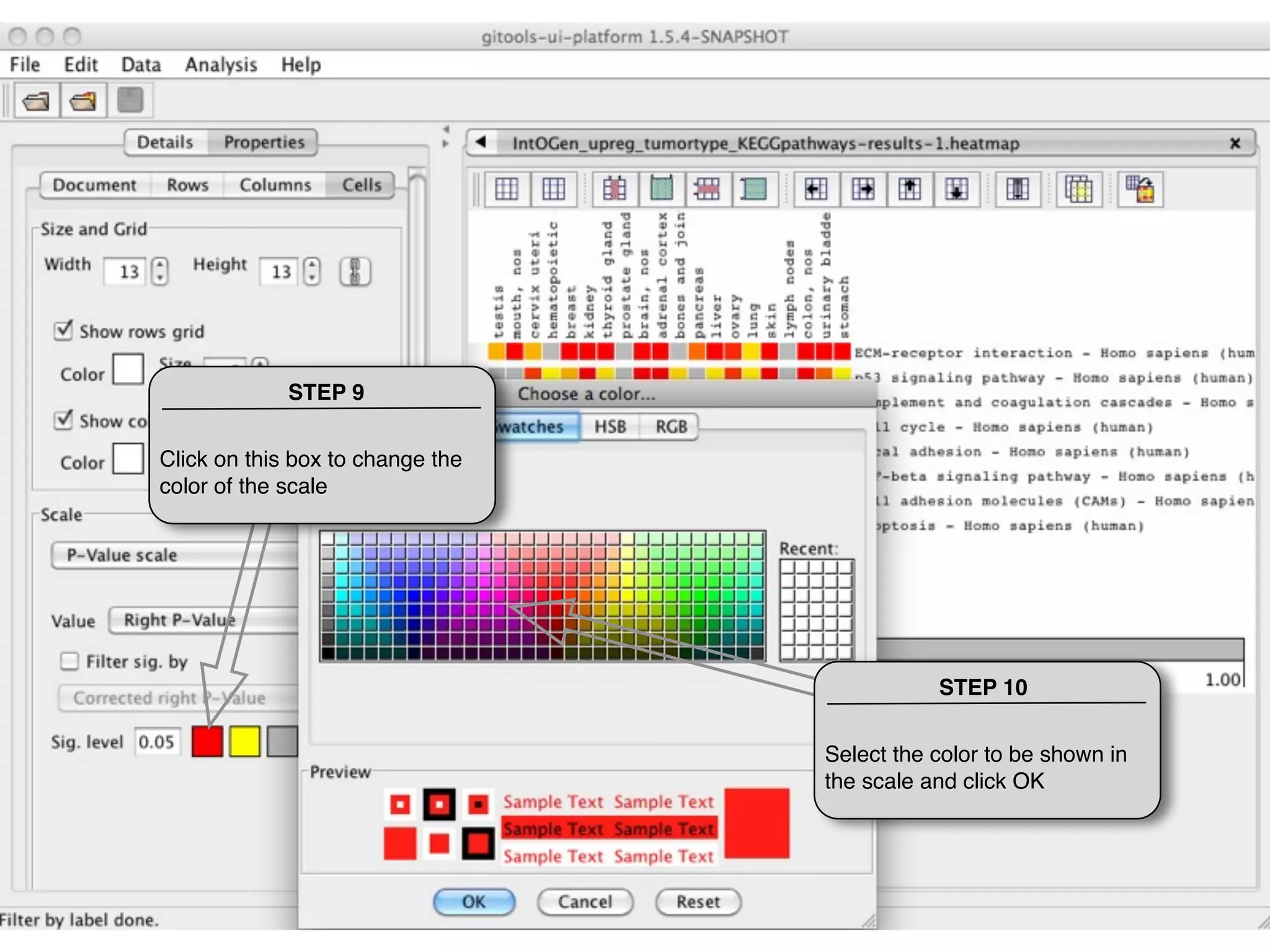This screenshot has height=952, width=1270.
Task: Toggle the Show columns grid checkbox
Action: tap(63, 420)
